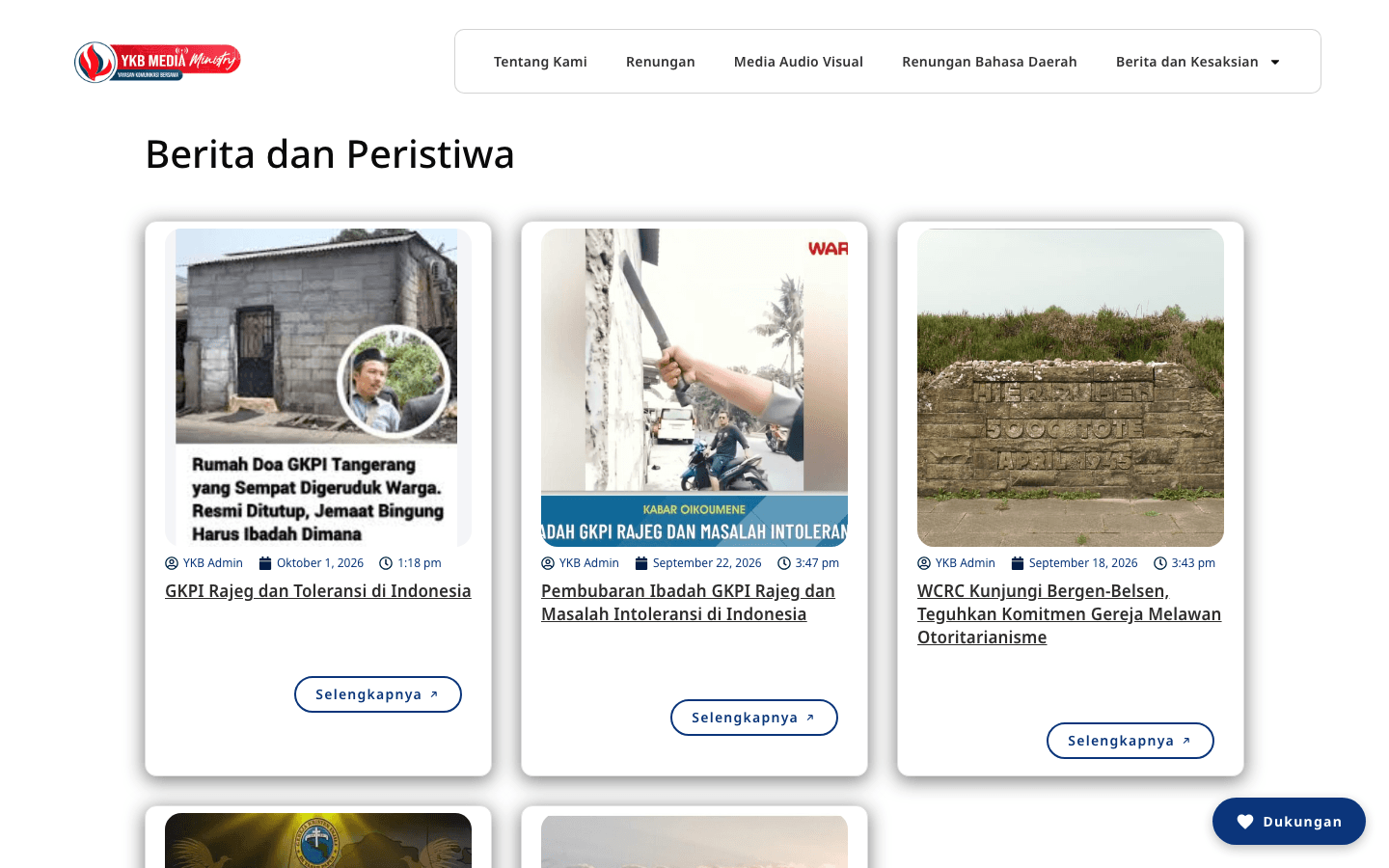Open the Tentang Kami menu item
The height and width of the screenshot is (868, 1389).
(540, 62)
